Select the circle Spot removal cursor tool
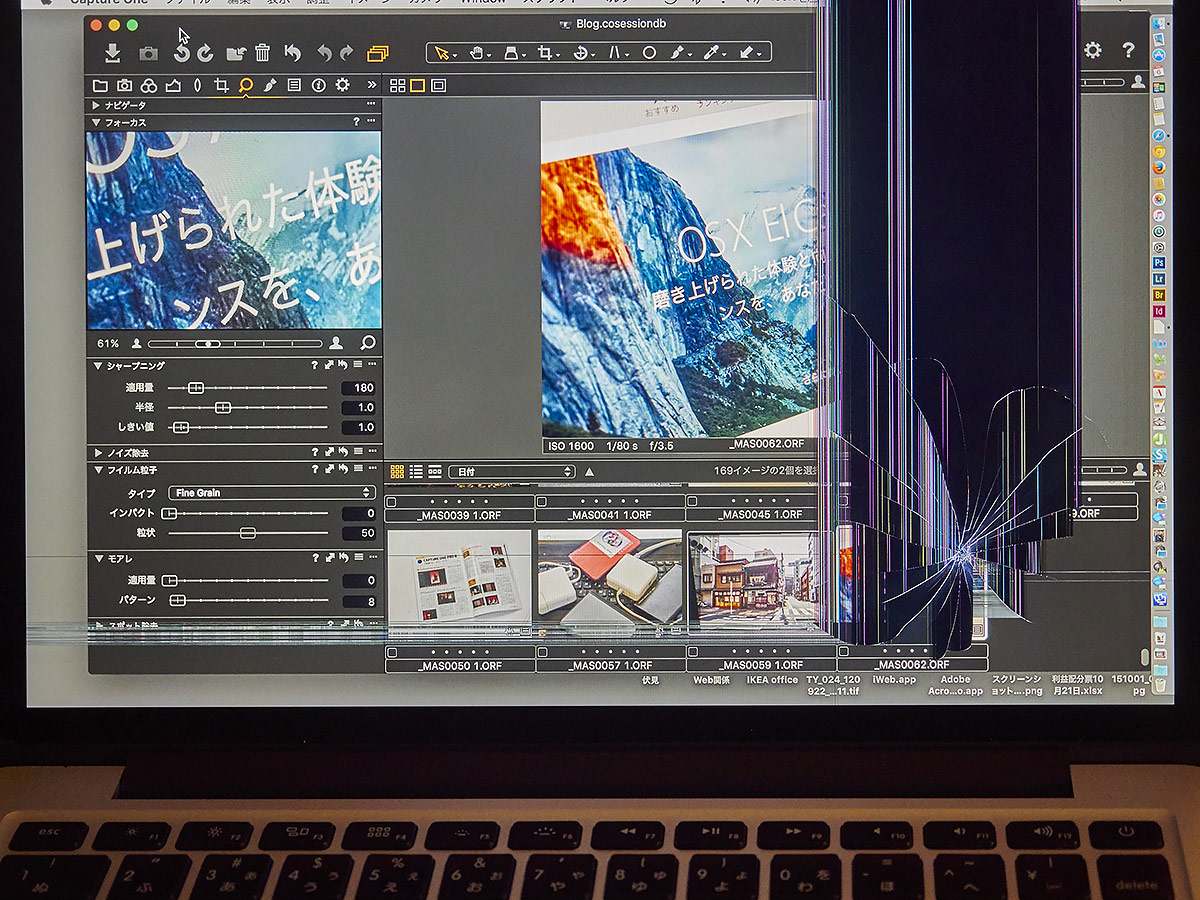This screenshot has width=1200, height=900. coord(649,53)
